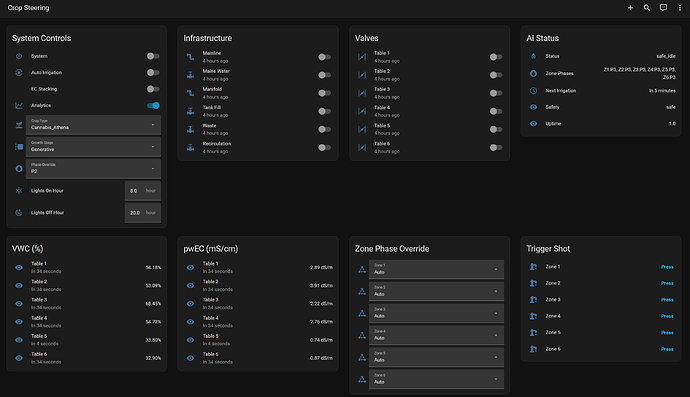This screenshot has height=397, width=690.
Task: Click the Auto Irrigation icon
Action: click(19, 73)
